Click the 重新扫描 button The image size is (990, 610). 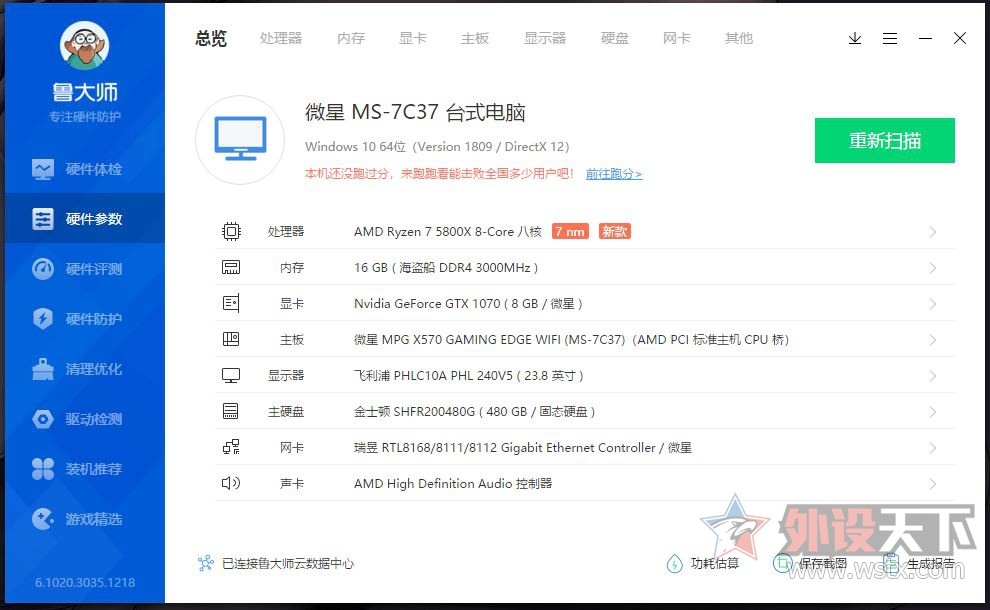pyautogui.click(x=884, y=140)
